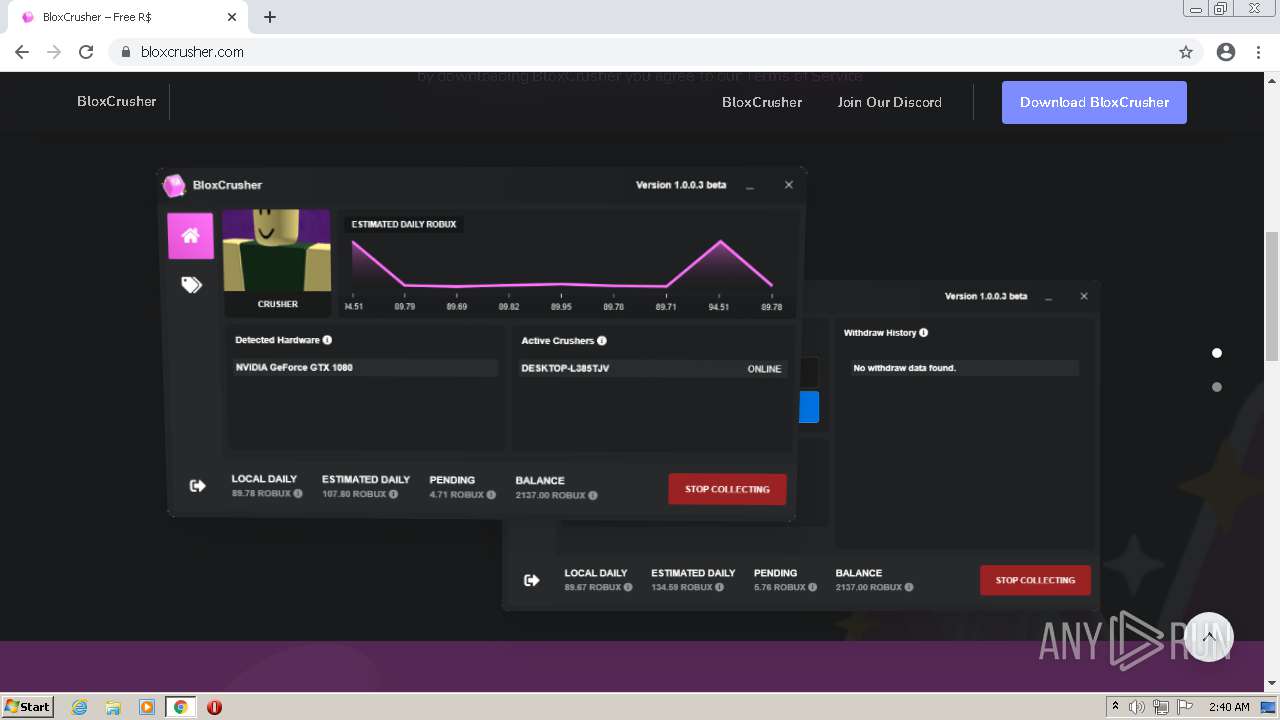This screenshot has width=1280, height=720.
Task: Click the No withdraw data found text
Action: click(904, 368)
